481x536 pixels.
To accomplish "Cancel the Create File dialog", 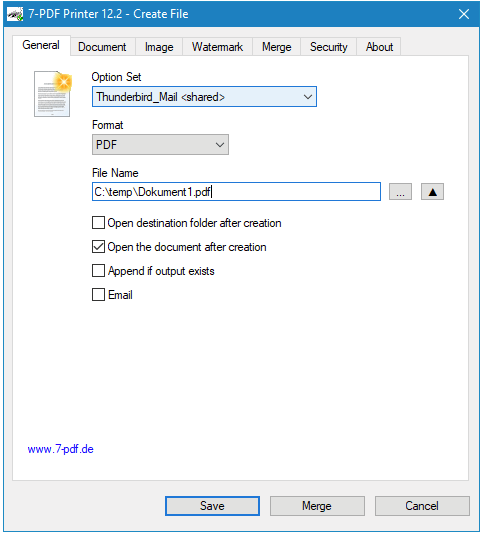I will pyautogui.click(x=422, y=506).
